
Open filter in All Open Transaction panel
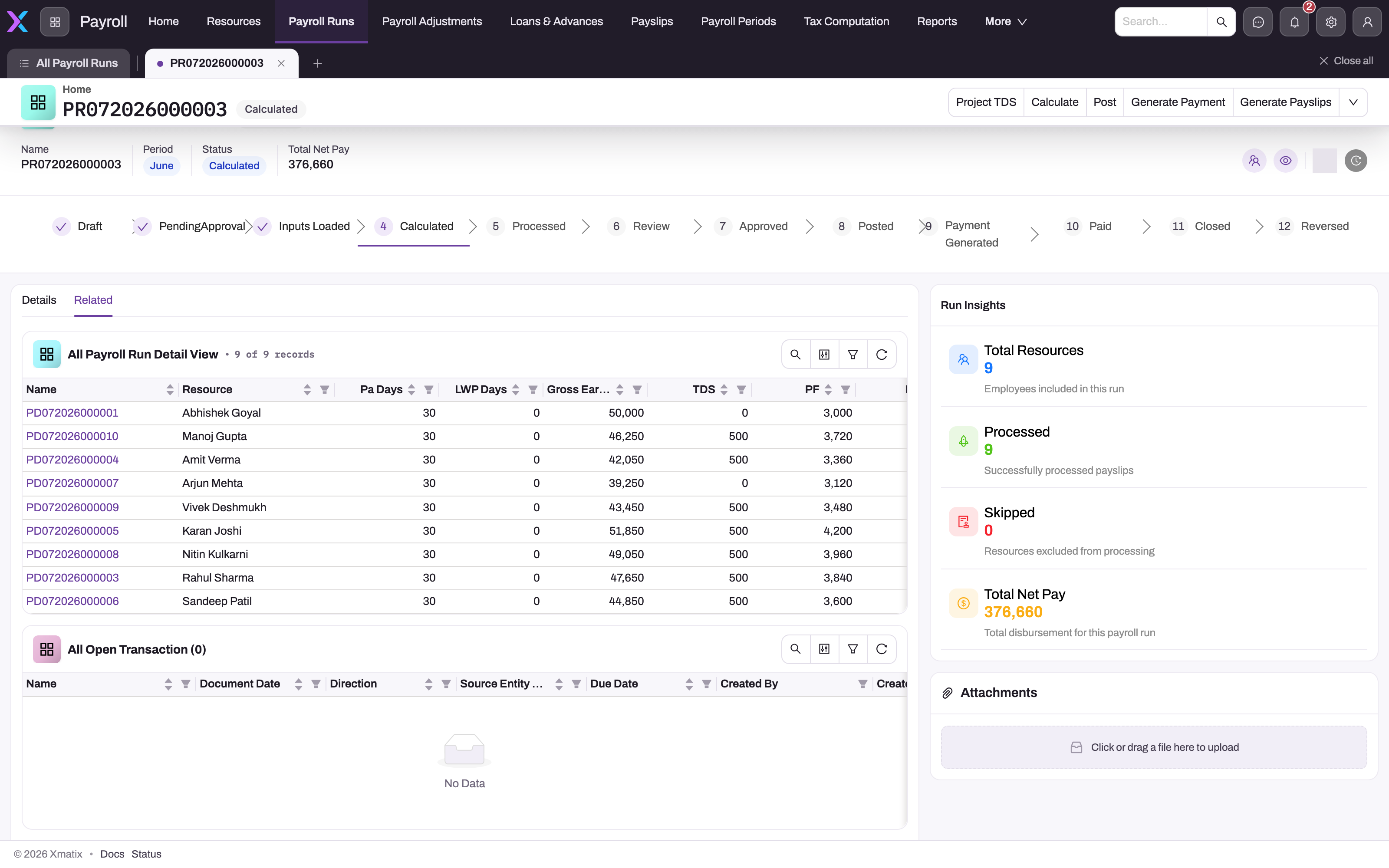click(853, 649)
